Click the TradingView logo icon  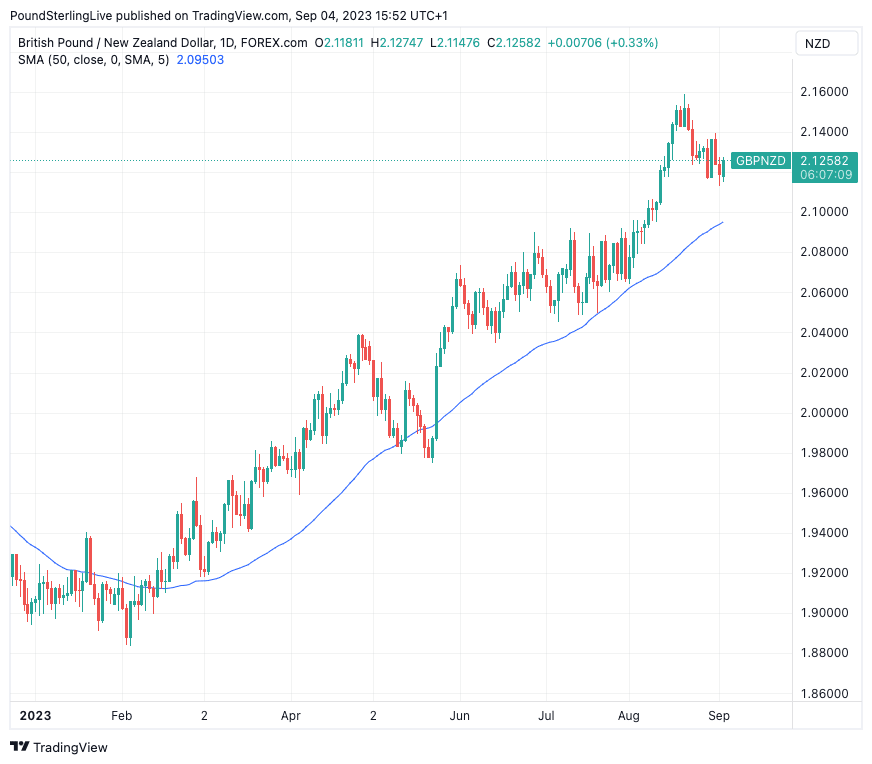19,747
